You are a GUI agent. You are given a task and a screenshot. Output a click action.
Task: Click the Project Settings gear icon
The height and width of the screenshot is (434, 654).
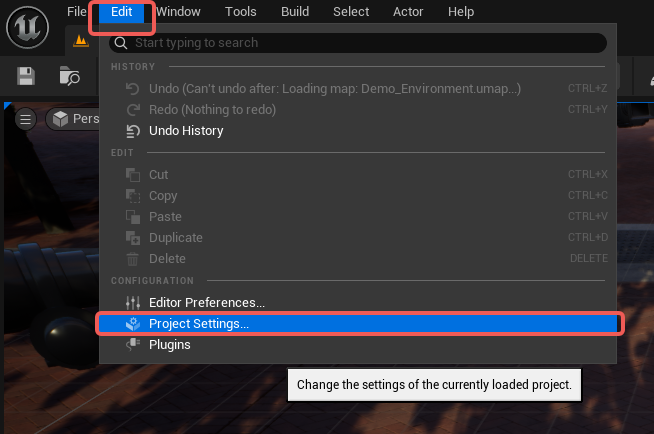[133, 324]
